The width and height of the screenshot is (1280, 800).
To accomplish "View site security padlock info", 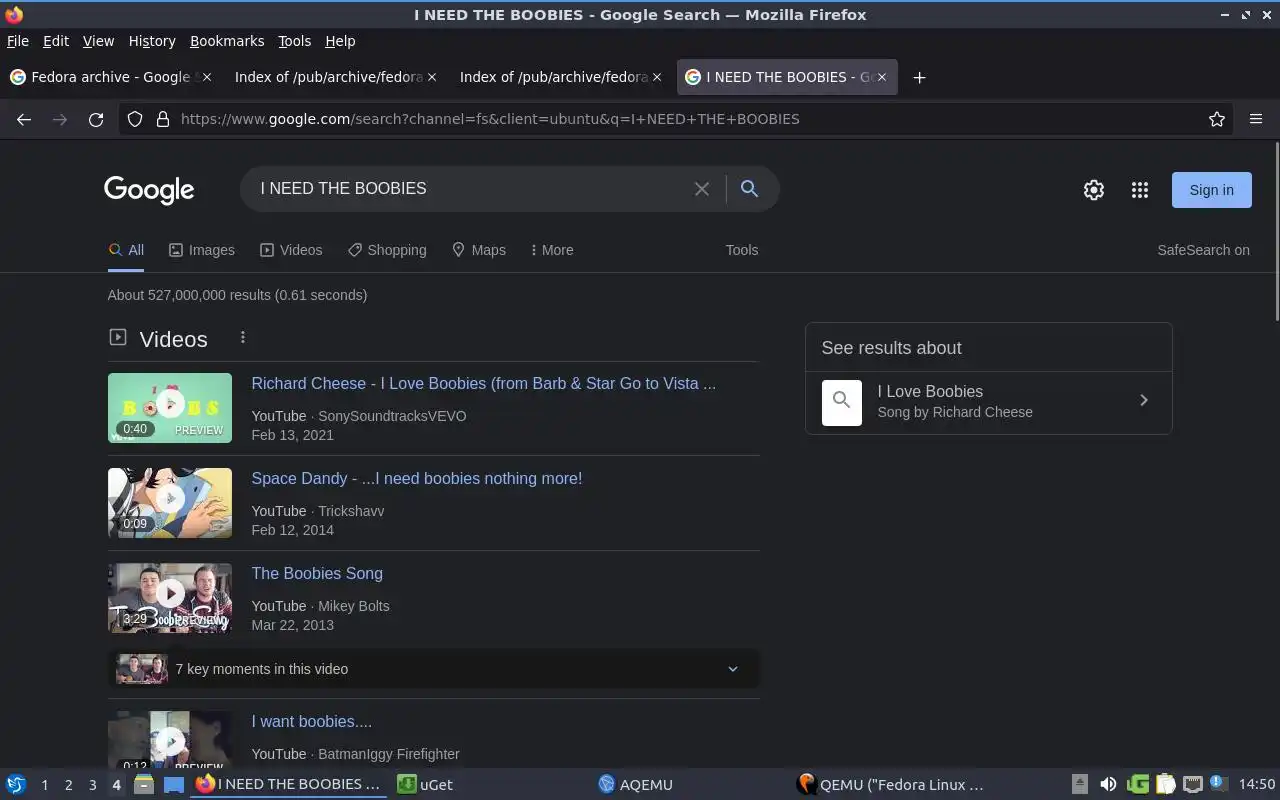I will 163,119.
